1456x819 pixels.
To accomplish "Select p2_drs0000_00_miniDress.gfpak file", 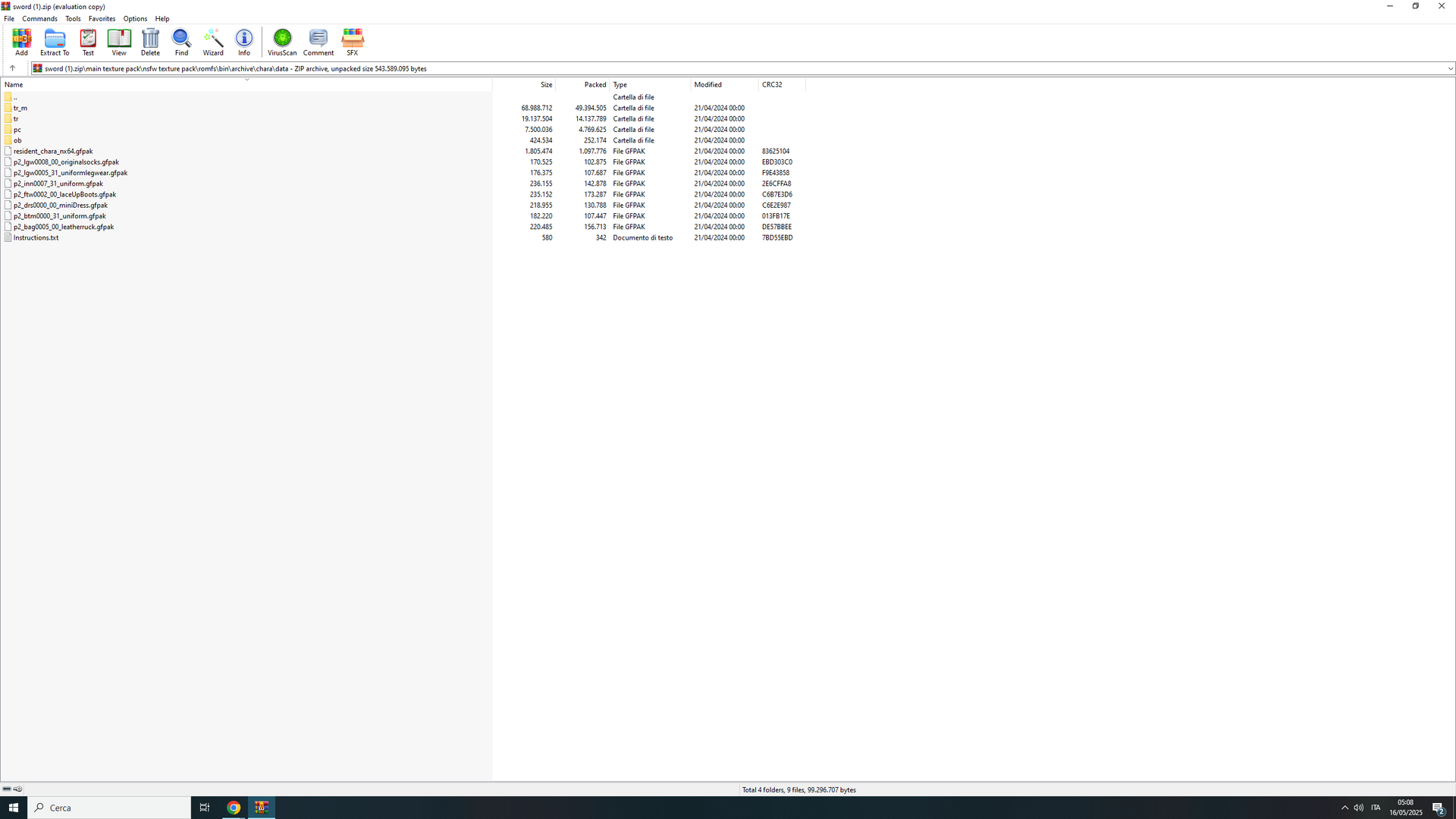I will tap(61, 206).
